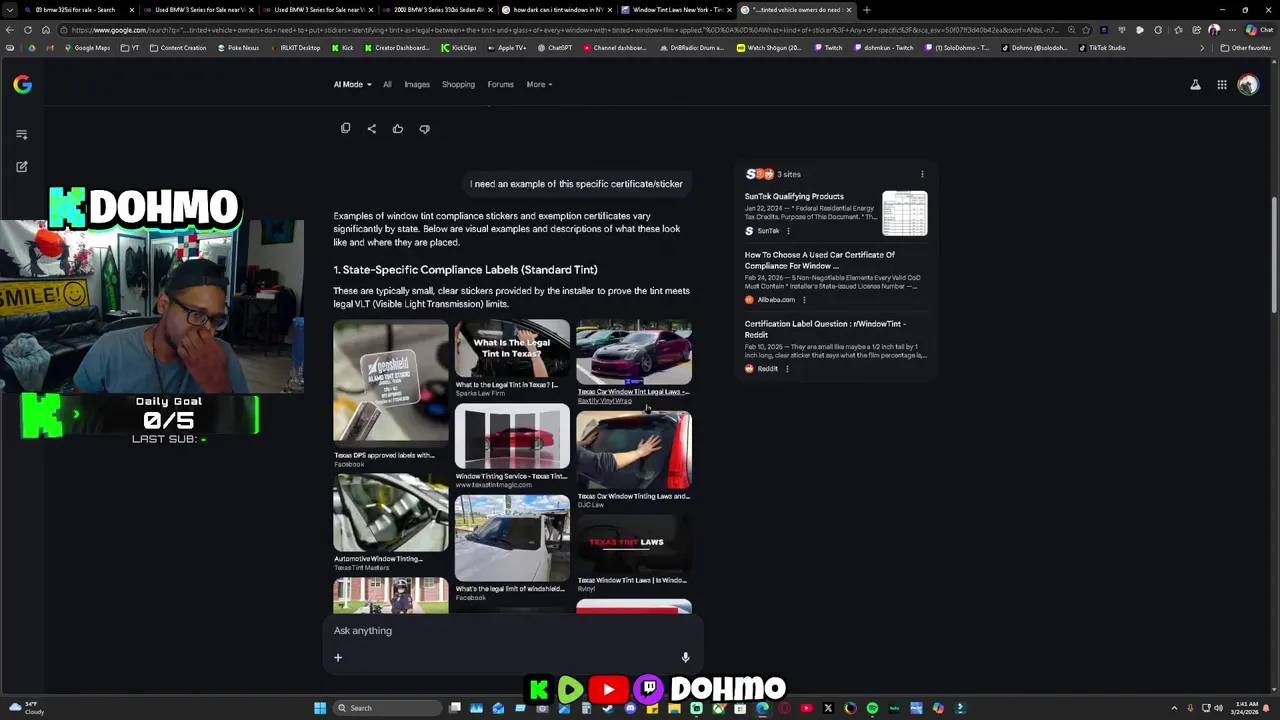Open Spotify from the taskbar
This screenshot has height=720, width=1280.
[872, 708]
